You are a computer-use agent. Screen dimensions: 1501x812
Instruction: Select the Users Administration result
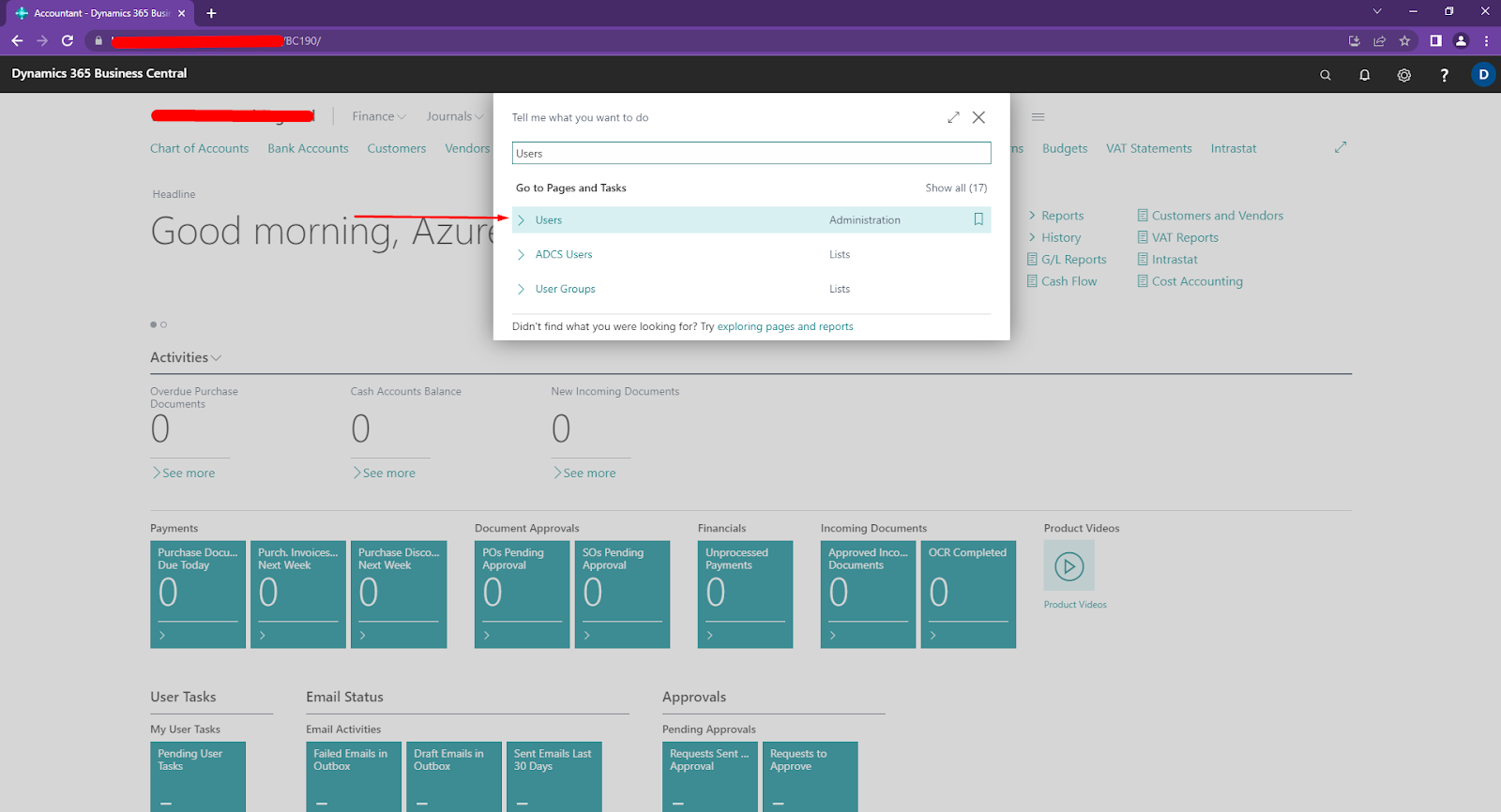[x=751, y=219]
